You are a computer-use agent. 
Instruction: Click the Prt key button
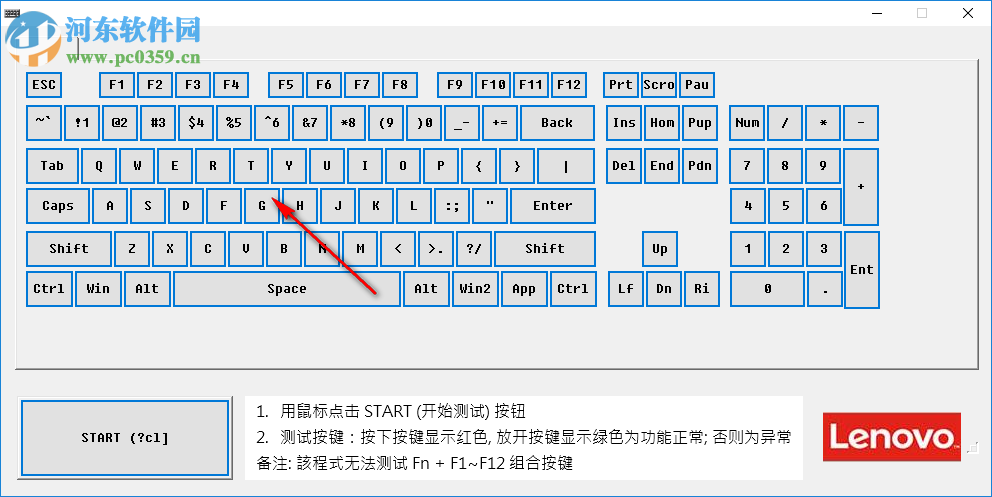click(621, 85)
